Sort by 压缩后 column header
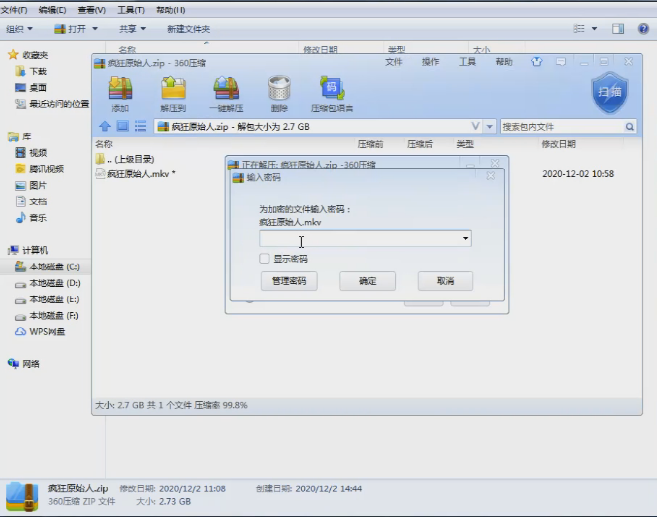This screenshot has width=657, height=517. click(419, 144)
